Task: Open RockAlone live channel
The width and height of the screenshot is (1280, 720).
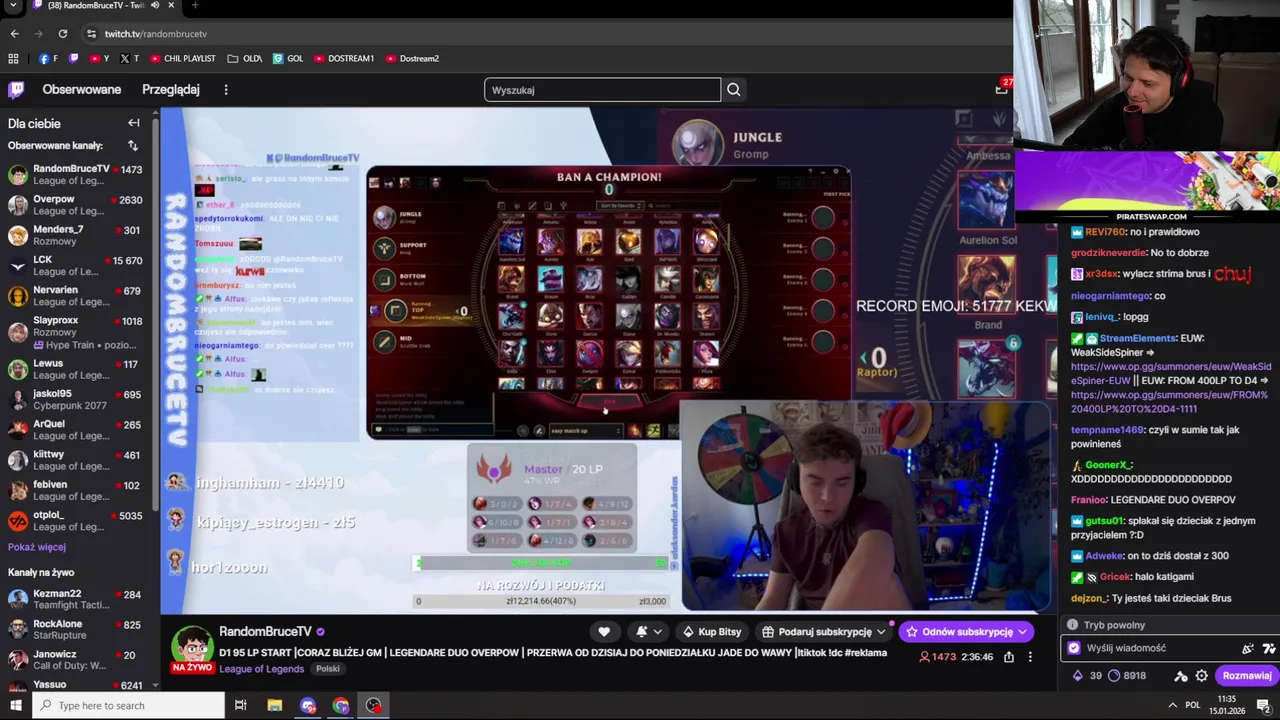Action: click(76, 630)
